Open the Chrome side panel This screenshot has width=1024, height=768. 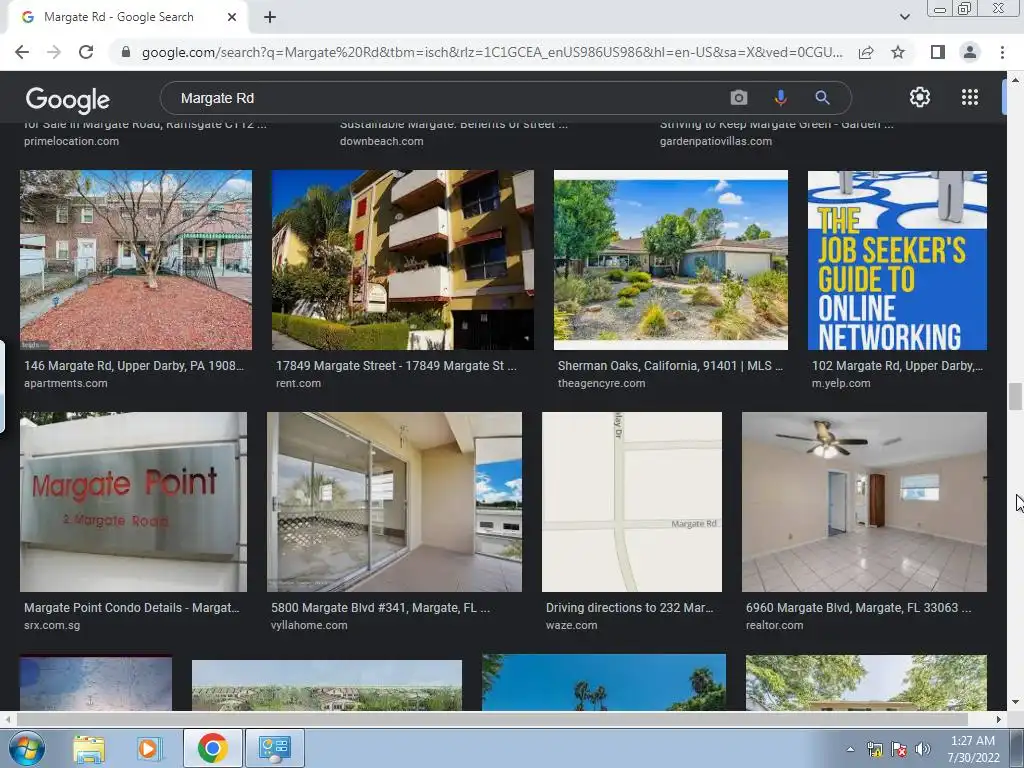tap(937, 52)
